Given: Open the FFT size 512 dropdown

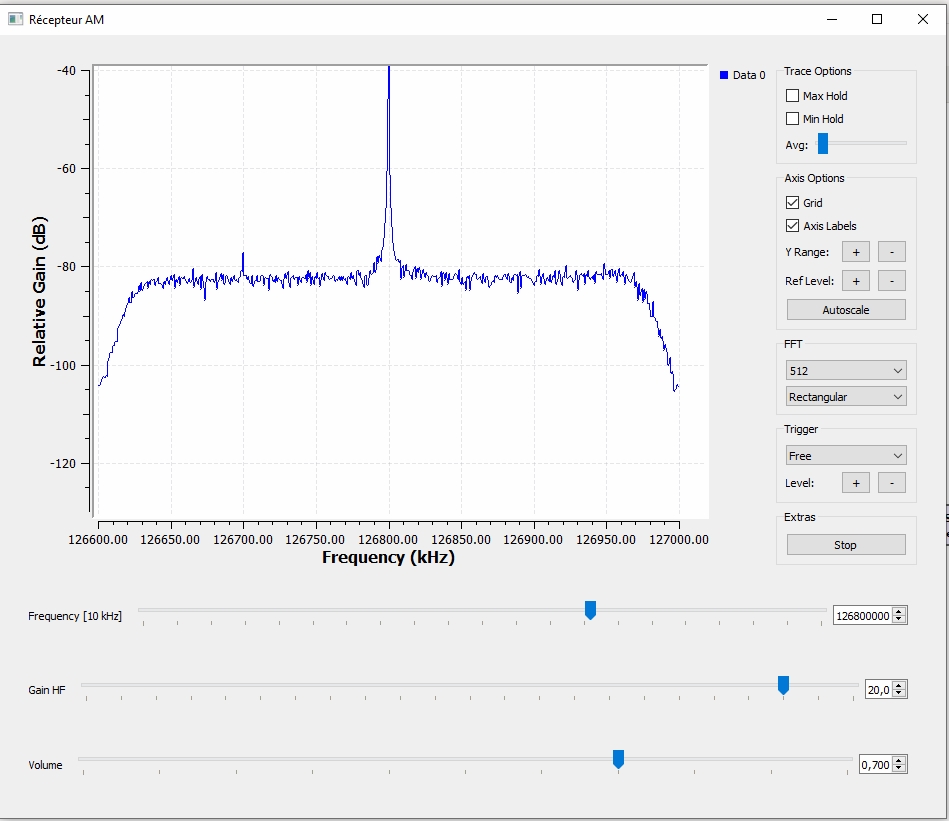Looking at the screenshot, I should coord(846,371).
